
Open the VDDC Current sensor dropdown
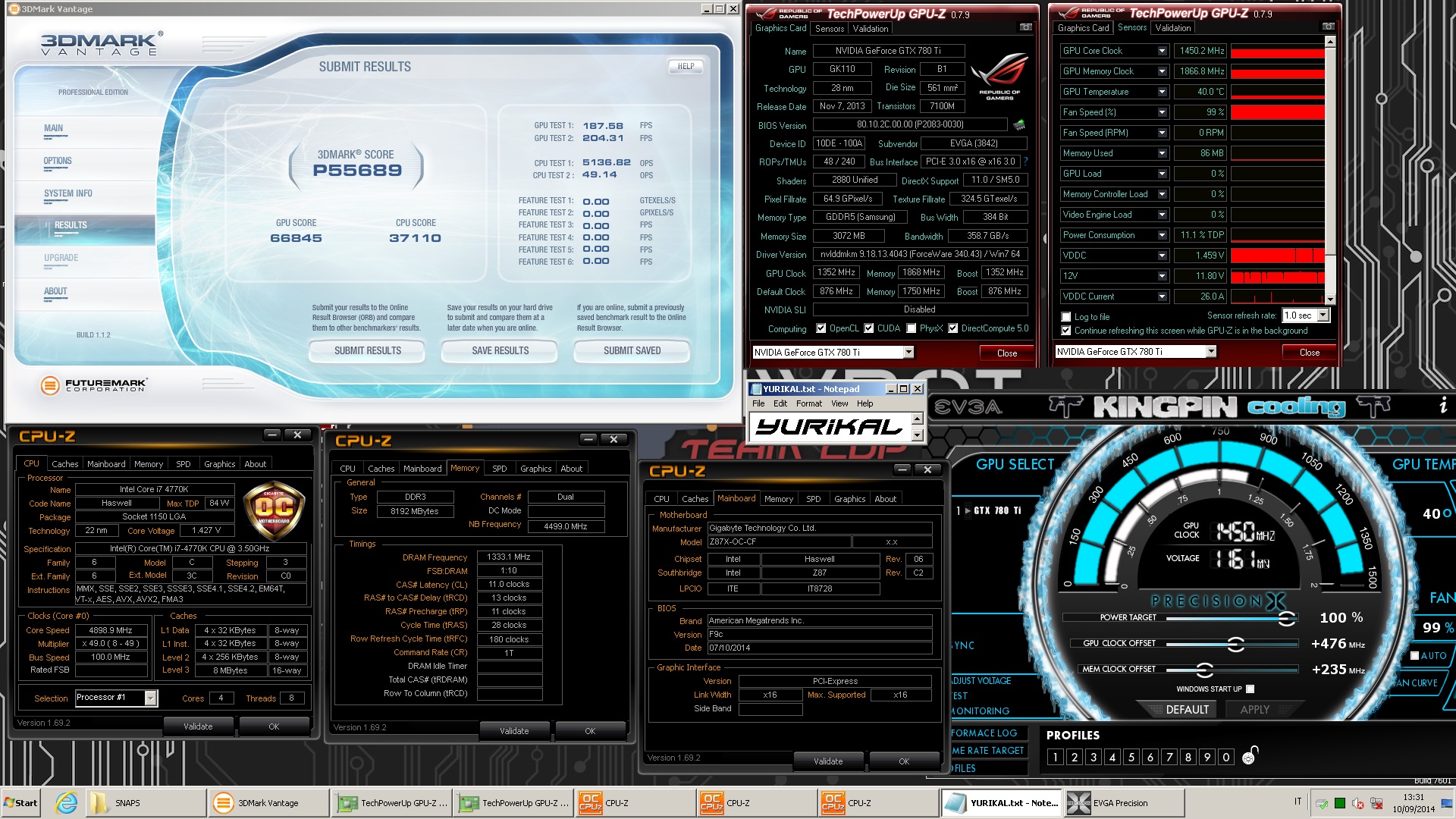tap(1162, 297)
